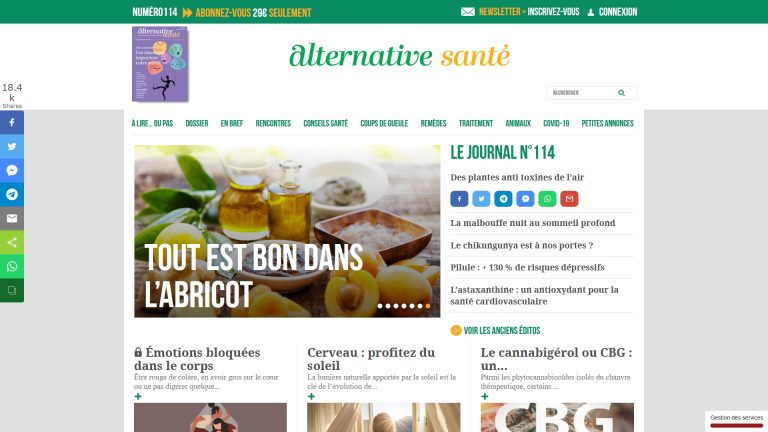Open the Remèdes menu item
The image size is (768, 432).
click(x=433, y=123)
